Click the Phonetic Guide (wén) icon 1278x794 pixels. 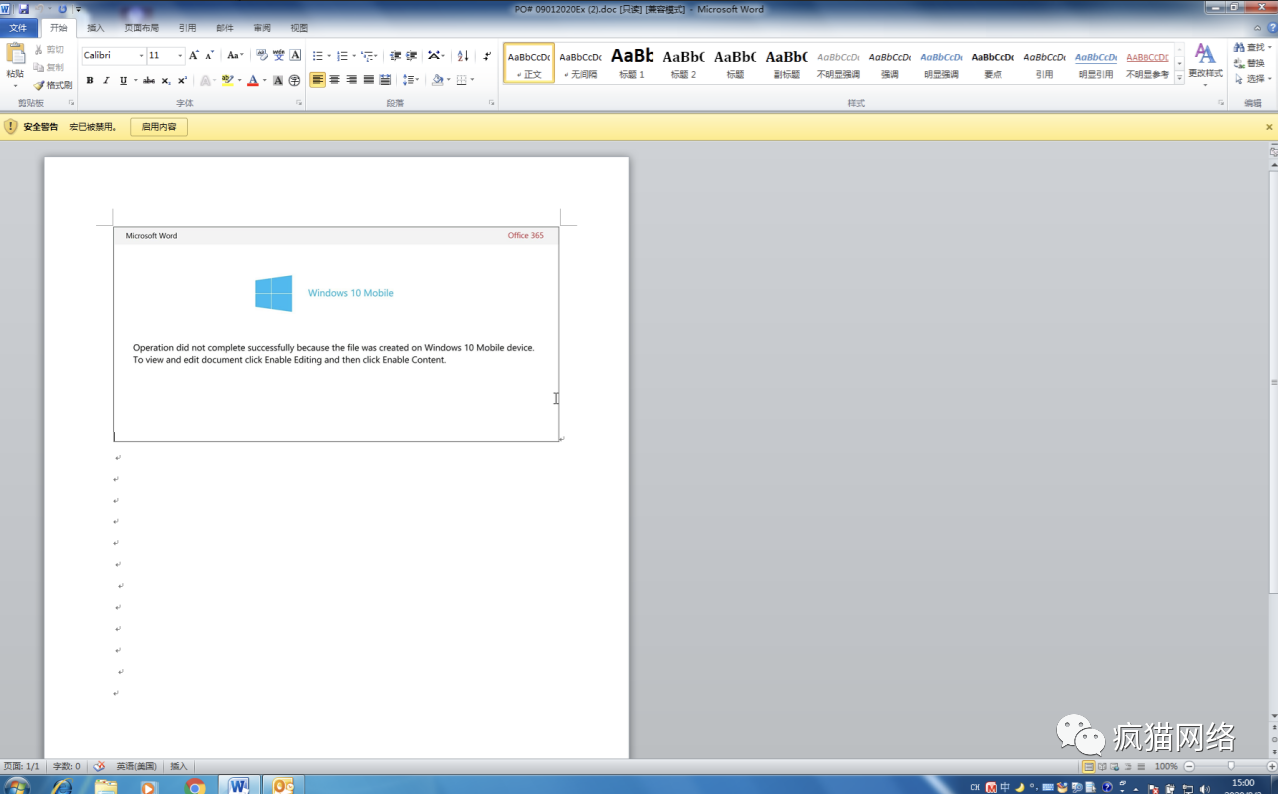pyautogui.click(x=279, y=56)
